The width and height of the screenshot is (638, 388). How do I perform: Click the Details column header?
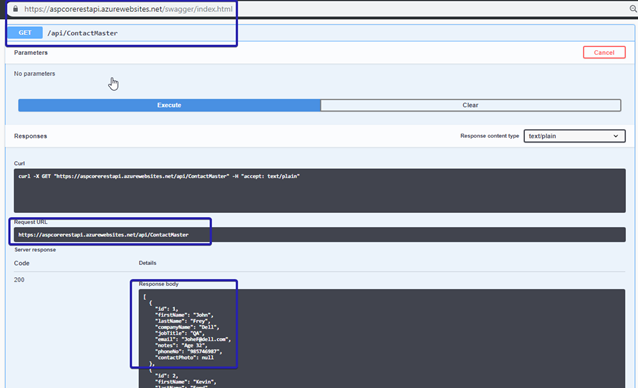(x=147, y=263)
